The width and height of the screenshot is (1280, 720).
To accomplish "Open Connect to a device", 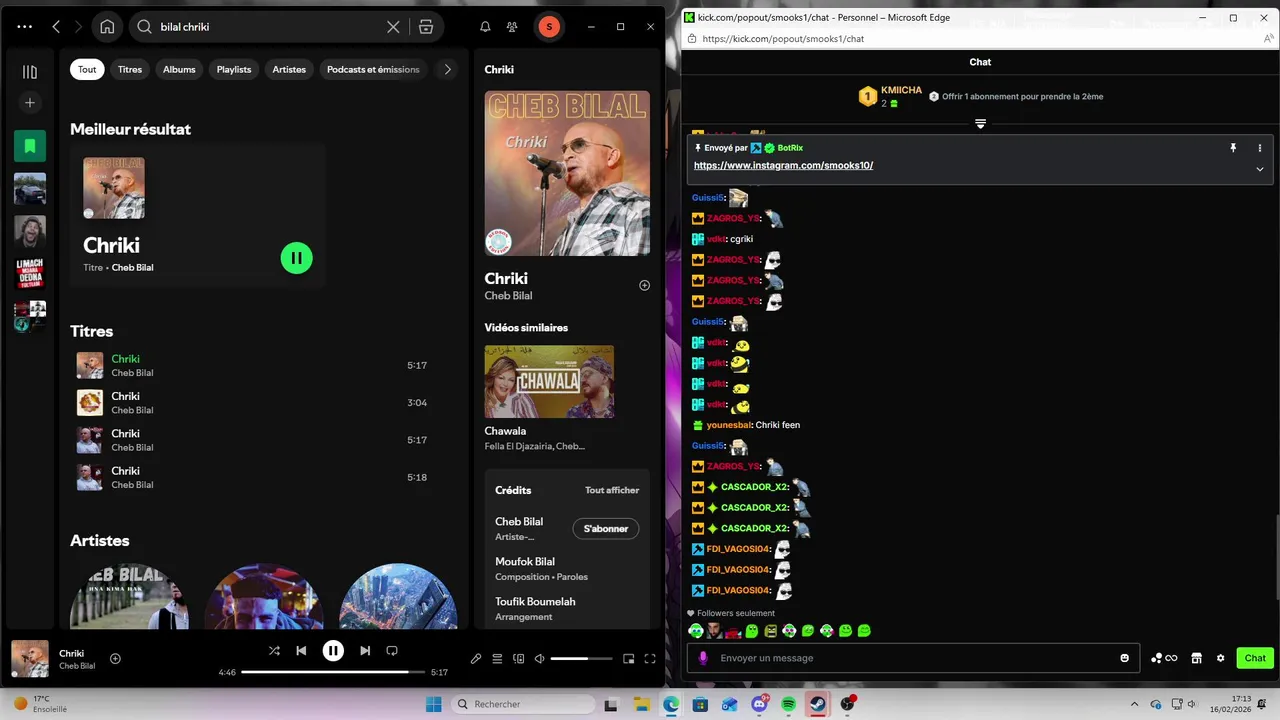I will 518,659.
